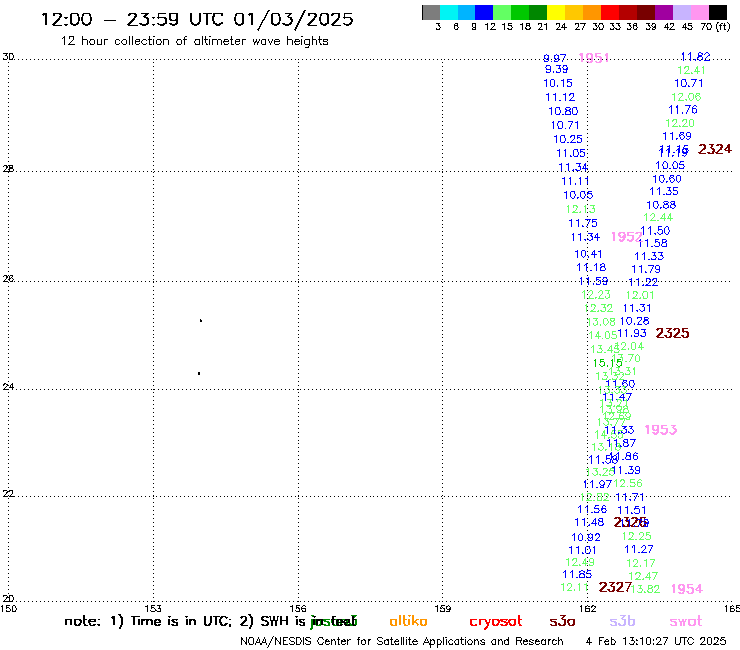The height and width of the screenshot is (650, 740).
Task: Select the pink swatch in the color scale
Action: click(700, 12)
